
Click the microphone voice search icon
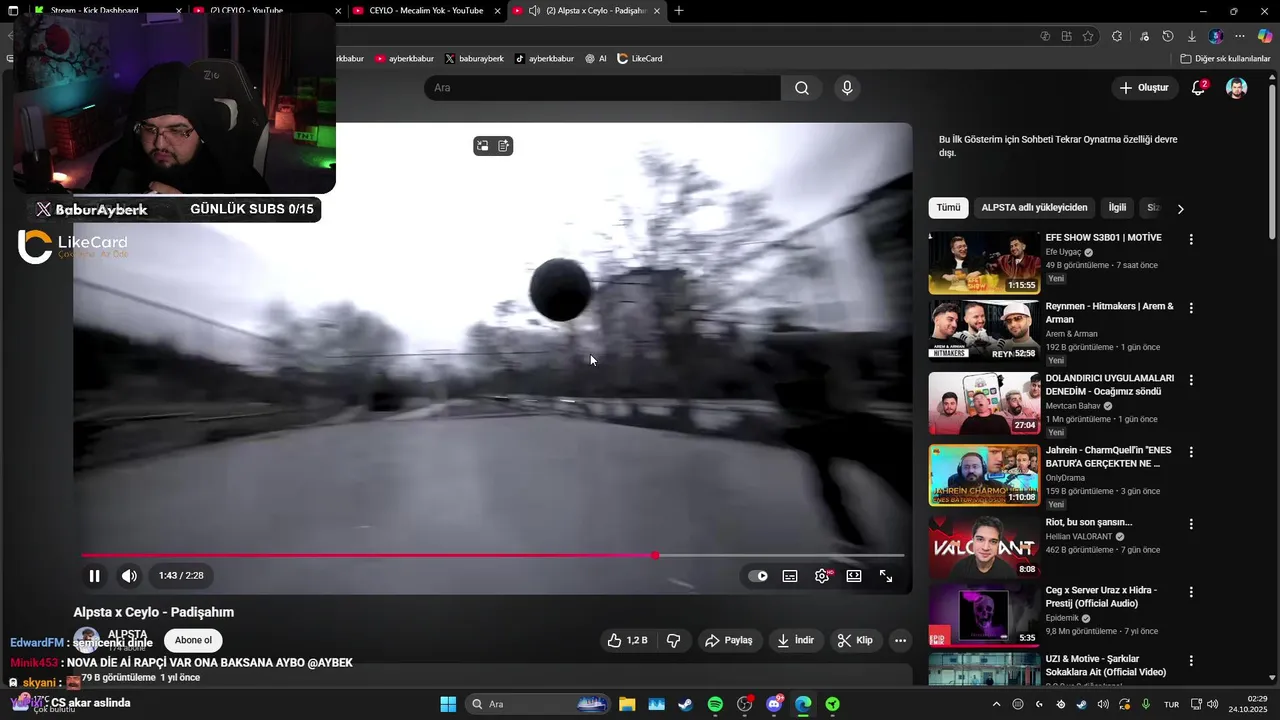(847, 88)
